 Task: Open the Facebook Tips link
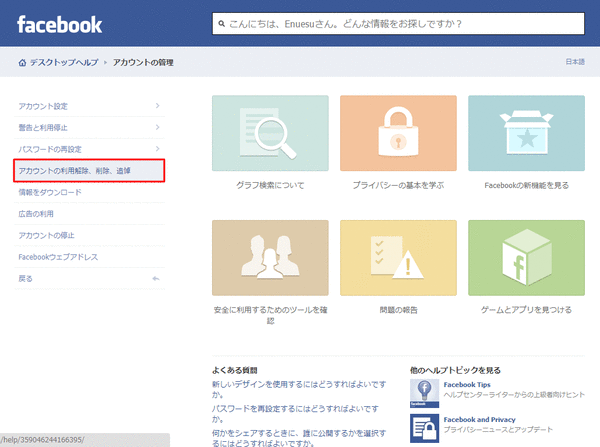(x=467, y=385)
